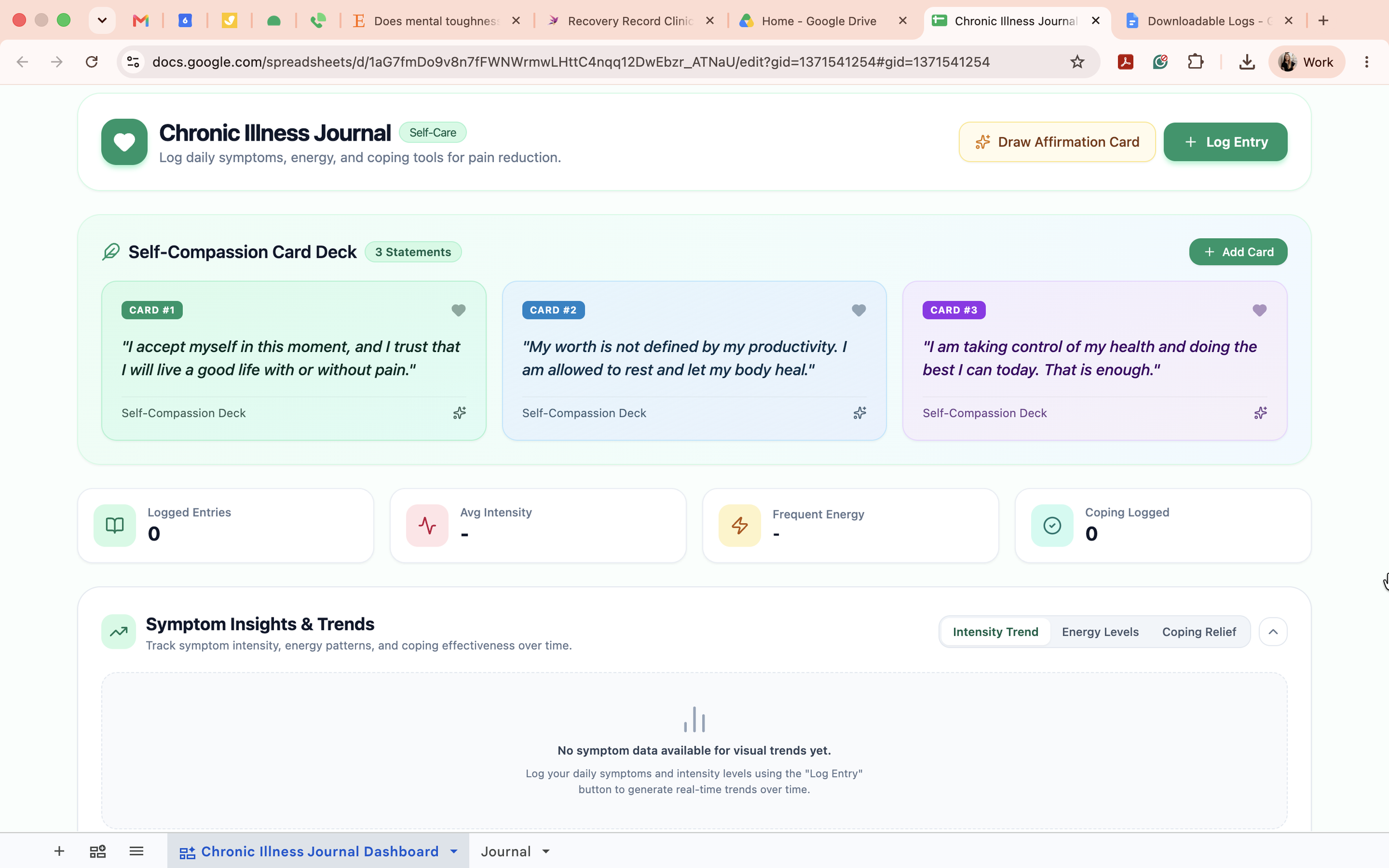Switch to the Home - Google Drive tab

(818, 21)
